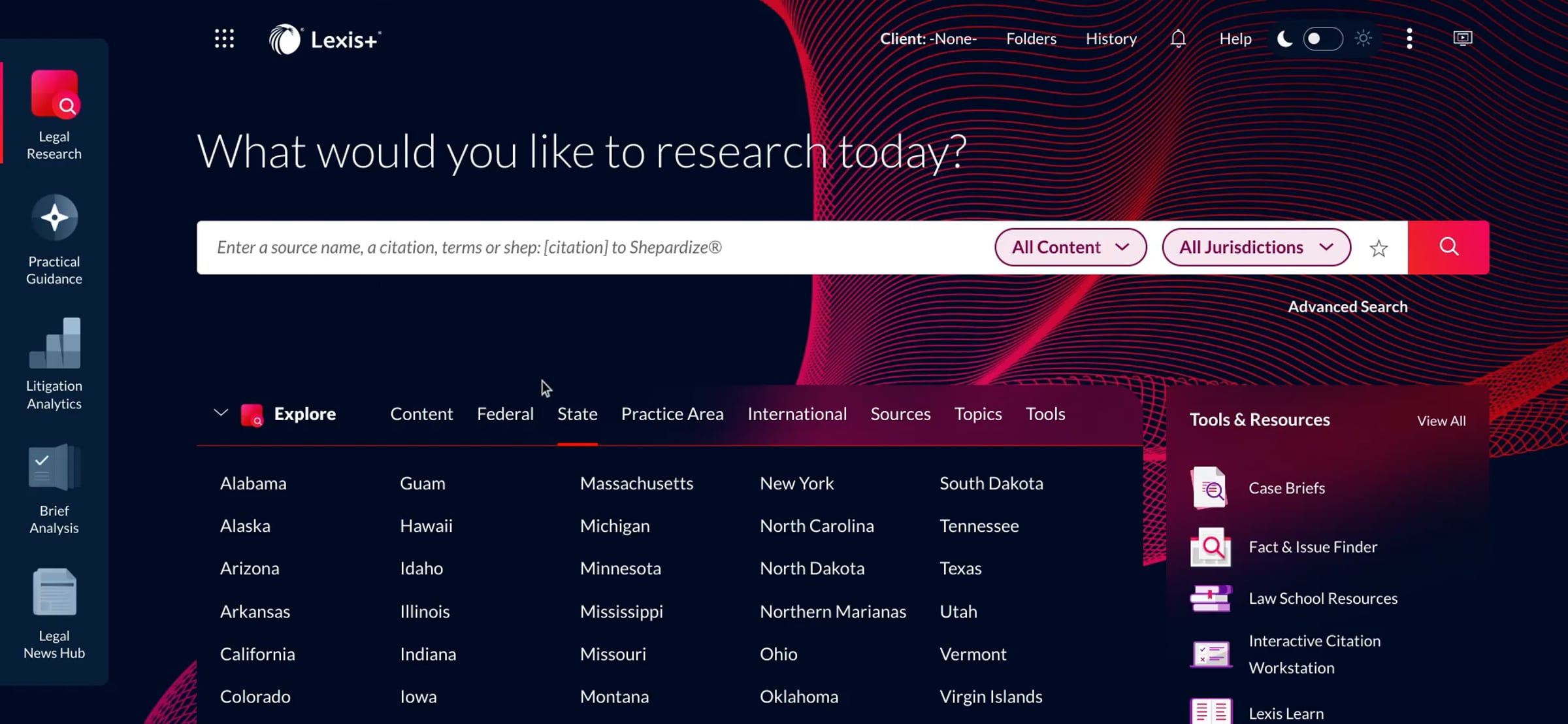Switch to the Practice Area tab
The height and width of the screenshot is (724, 1568).
pyautogui.click(x=672, y=414)
